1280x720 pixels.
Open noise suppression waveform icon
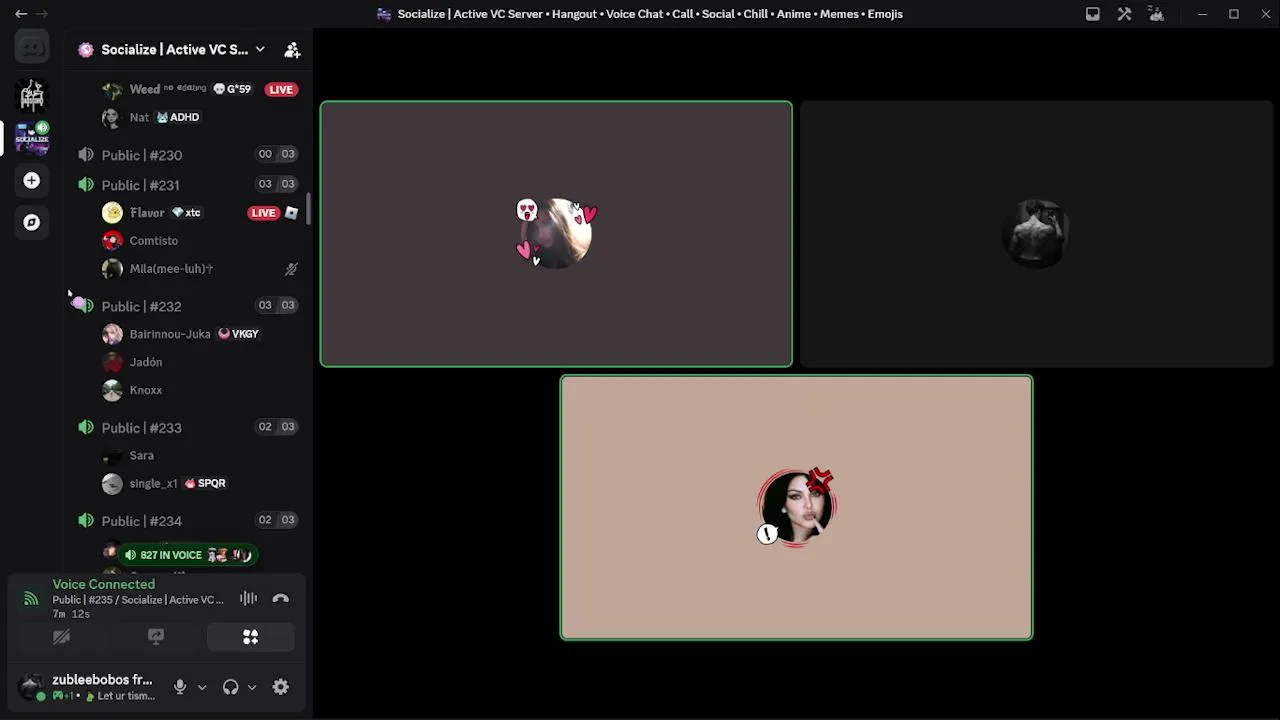point(248,598)
